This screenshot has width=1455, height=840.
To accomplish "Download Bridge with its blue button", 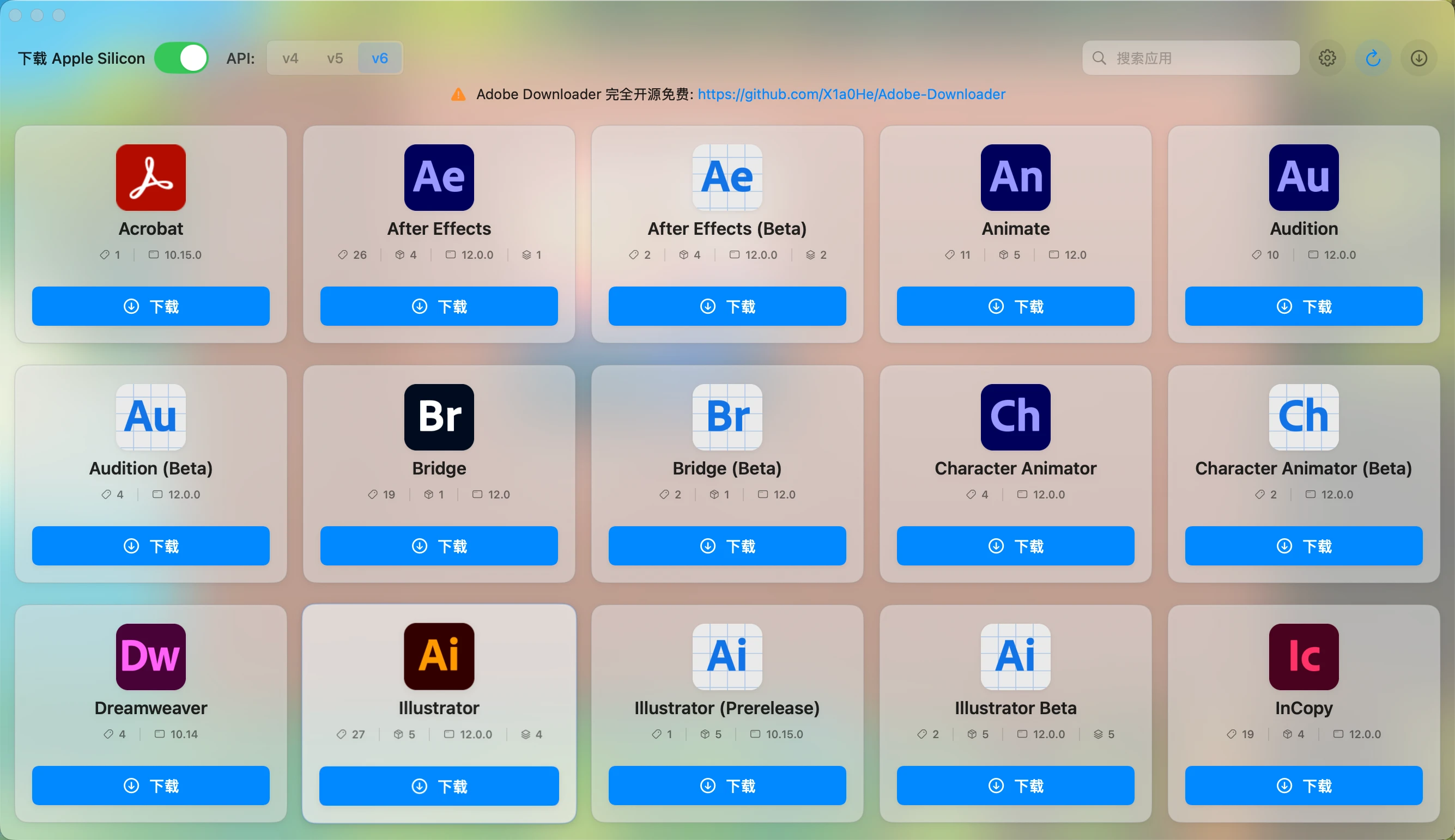I will [439, 545].
